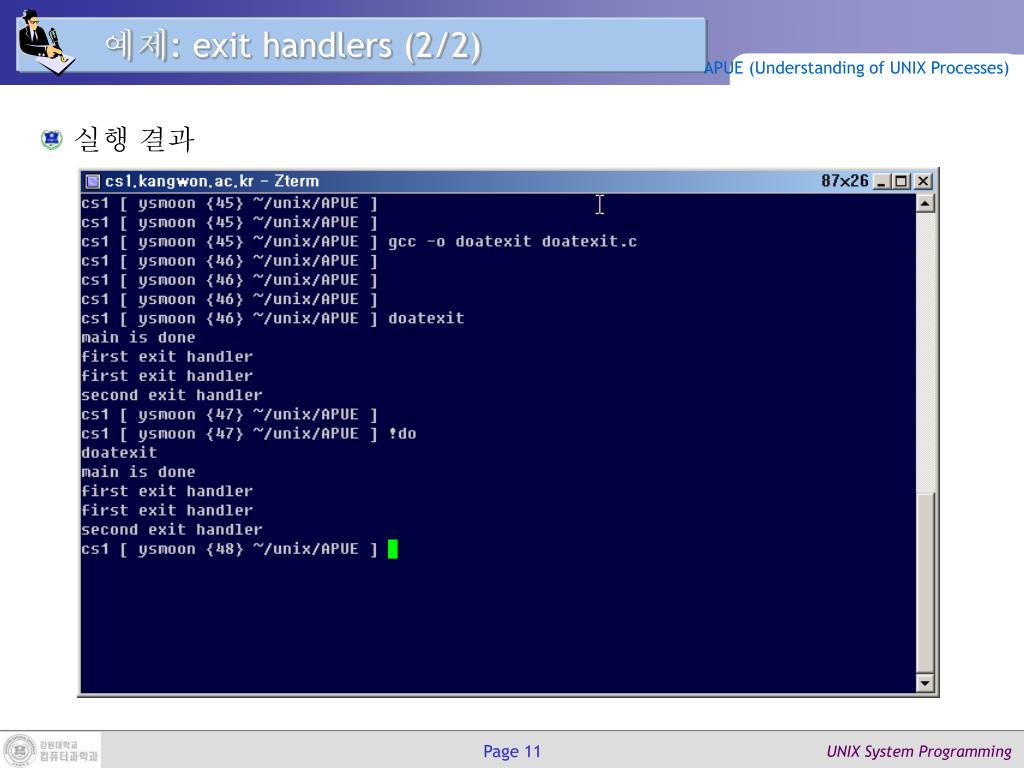Image resolution: width=1024 pixels, height=768 pixels.
Task: Click the 'gcc -o doatexit doatexit.c' command text
Action: click(x=512, y=242)
